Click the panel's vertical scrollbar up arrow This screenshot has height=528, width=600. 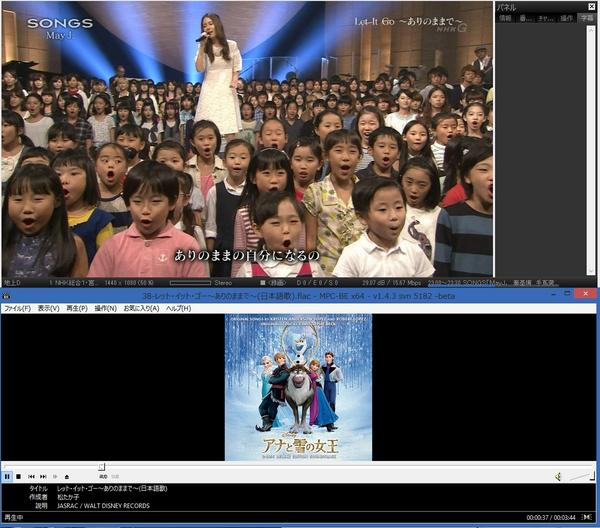click(592, 28)
